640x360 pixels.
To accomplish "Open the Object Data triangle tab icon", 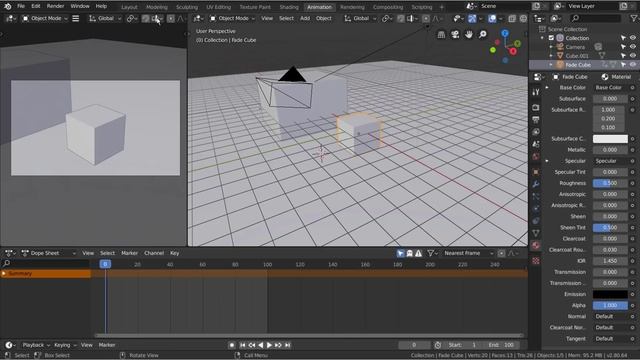I will click(x=536, y=233).
